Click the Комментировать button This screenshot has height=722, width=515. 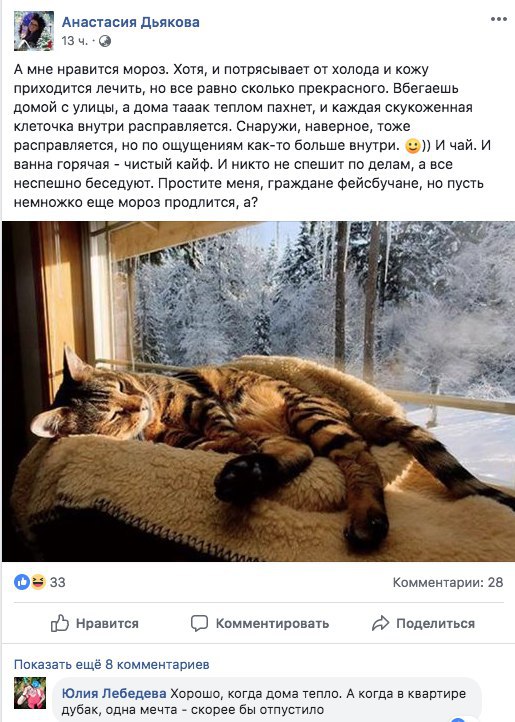(260, 623)
